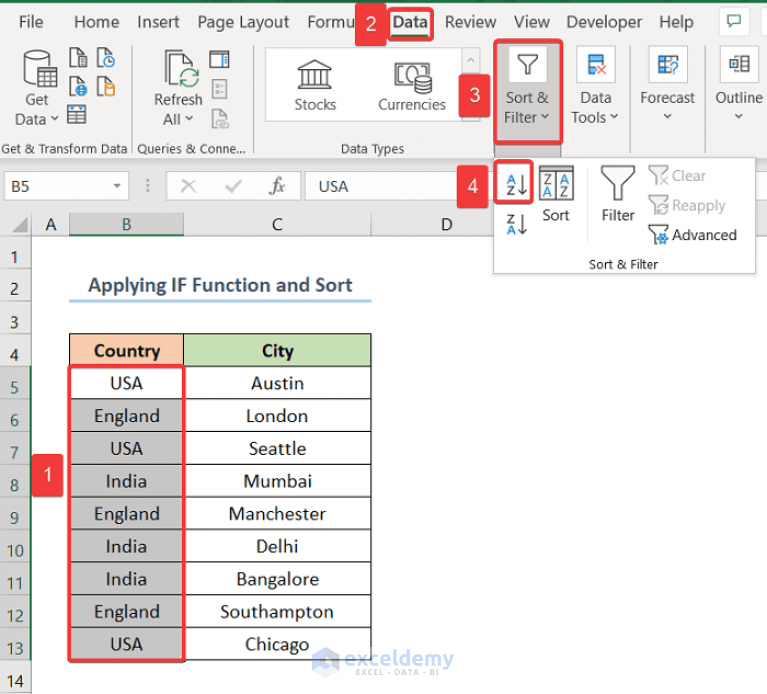Click the cell containing Delhi
The image size is (767, 694).
click(x=277, y=546)
